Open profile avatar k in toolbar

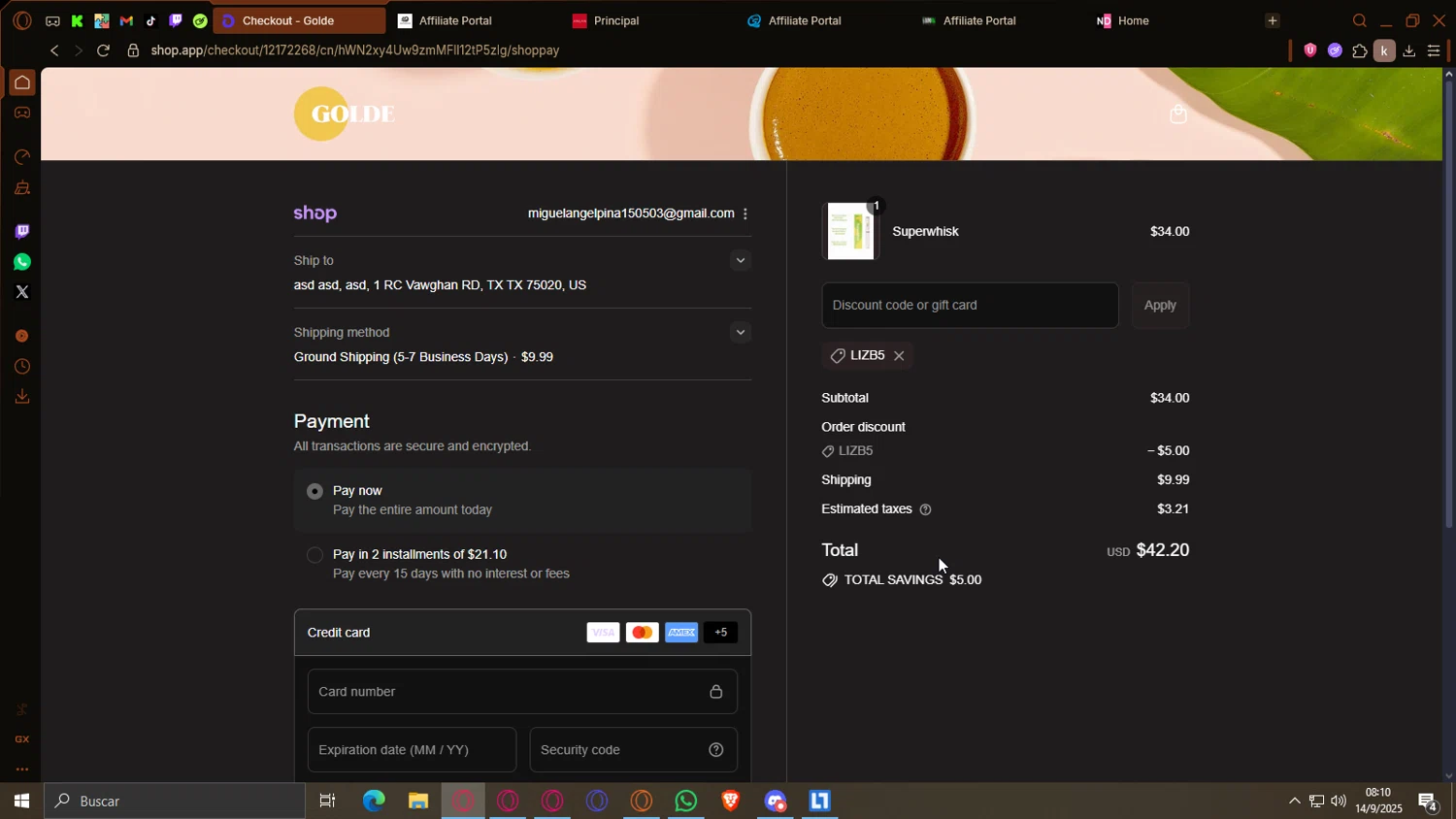pos(1384,50)
